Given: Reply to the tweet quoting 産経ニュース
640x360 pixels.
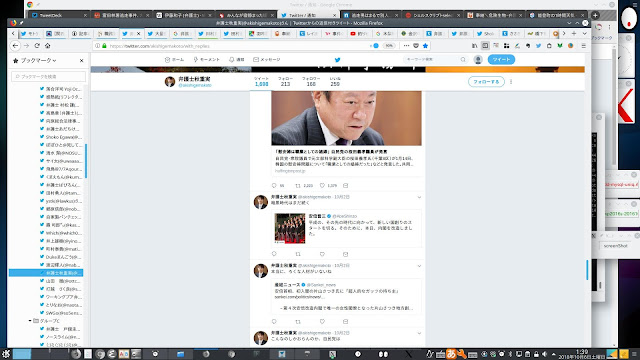Looking at the screenshot, I should (274, 322).
